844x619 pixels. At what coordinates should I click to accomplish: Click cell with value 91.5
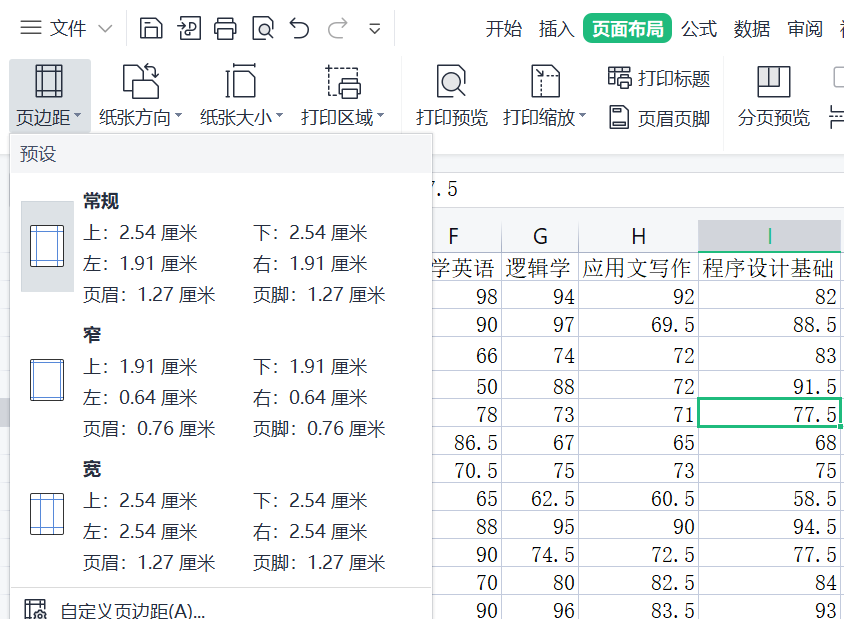(770, 385)
